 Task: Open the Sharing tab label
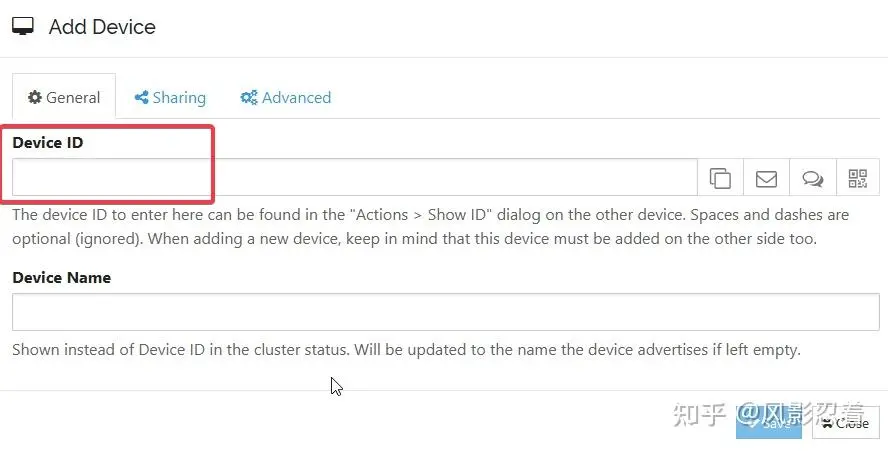click(x=179, y=97)
